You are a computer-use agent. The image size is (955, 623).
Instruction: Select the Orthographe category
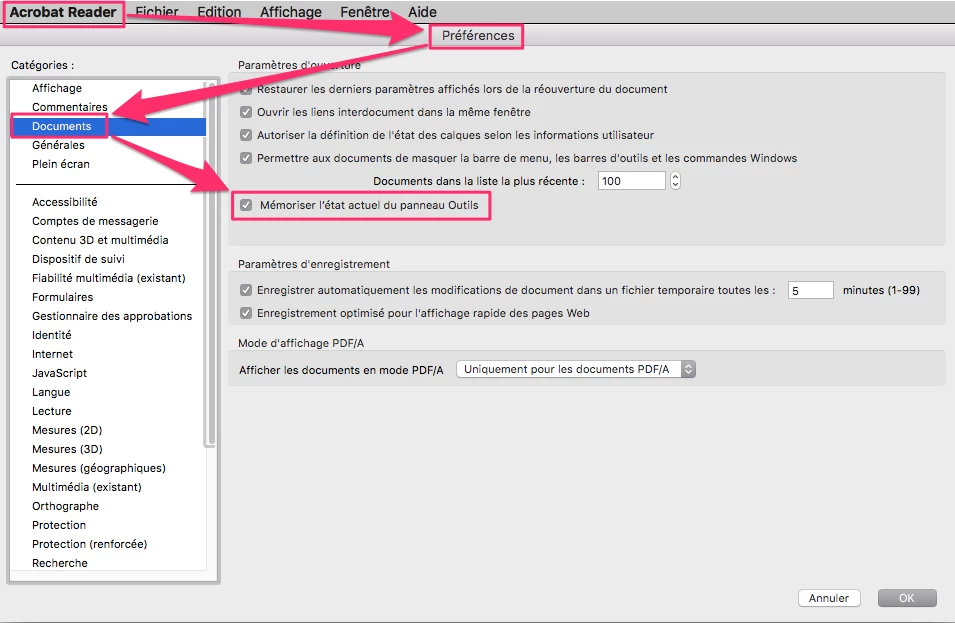point(65,506)
